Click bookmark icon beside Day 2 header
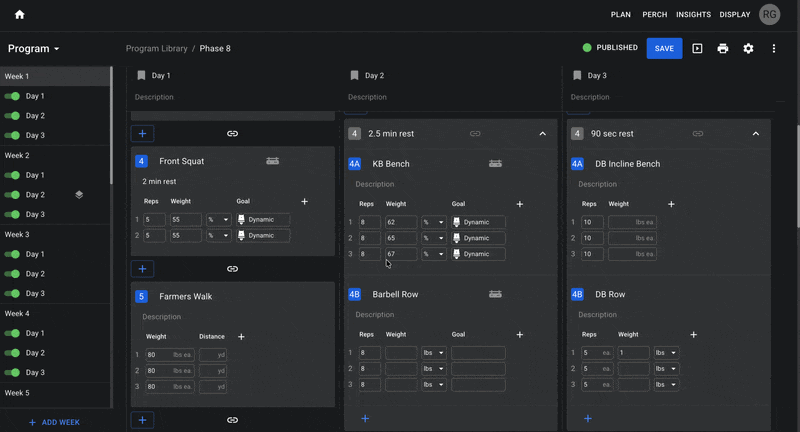This screenshot has height=432, width=800. pos(354,75)
